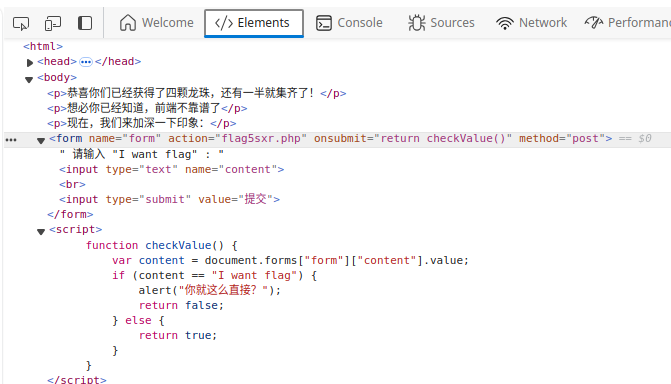This screenshot has height=384, width=671.
Task: Open the Sources tab
Action: point(441,23)
